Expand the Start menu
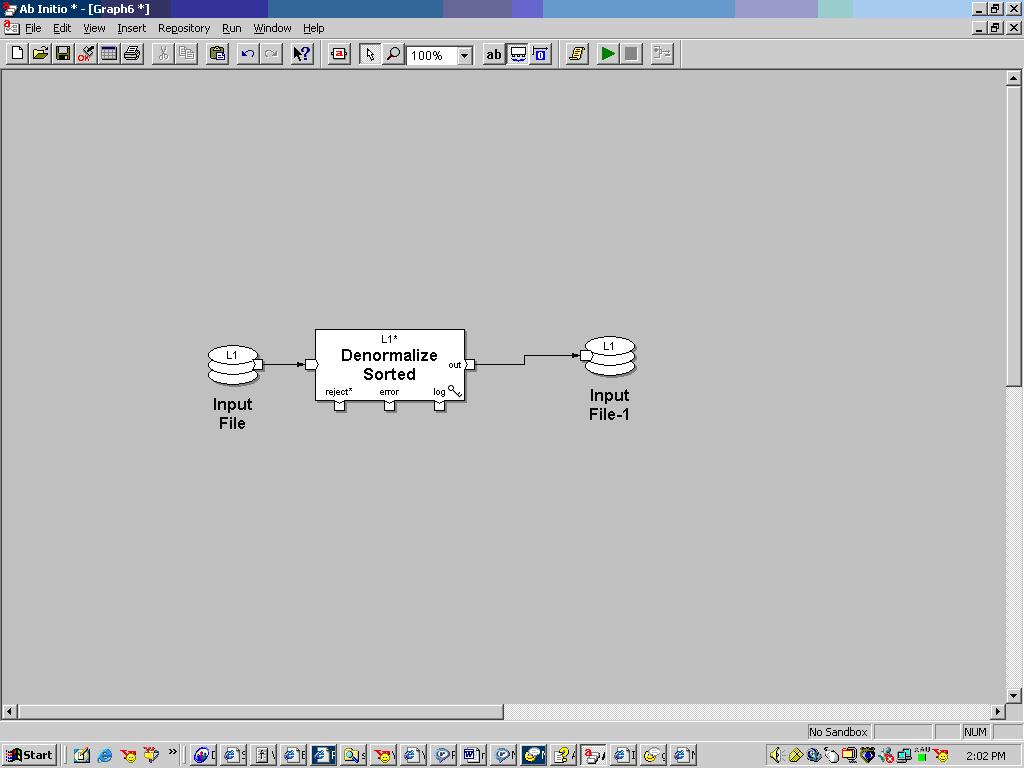 [x=28, y=755]
